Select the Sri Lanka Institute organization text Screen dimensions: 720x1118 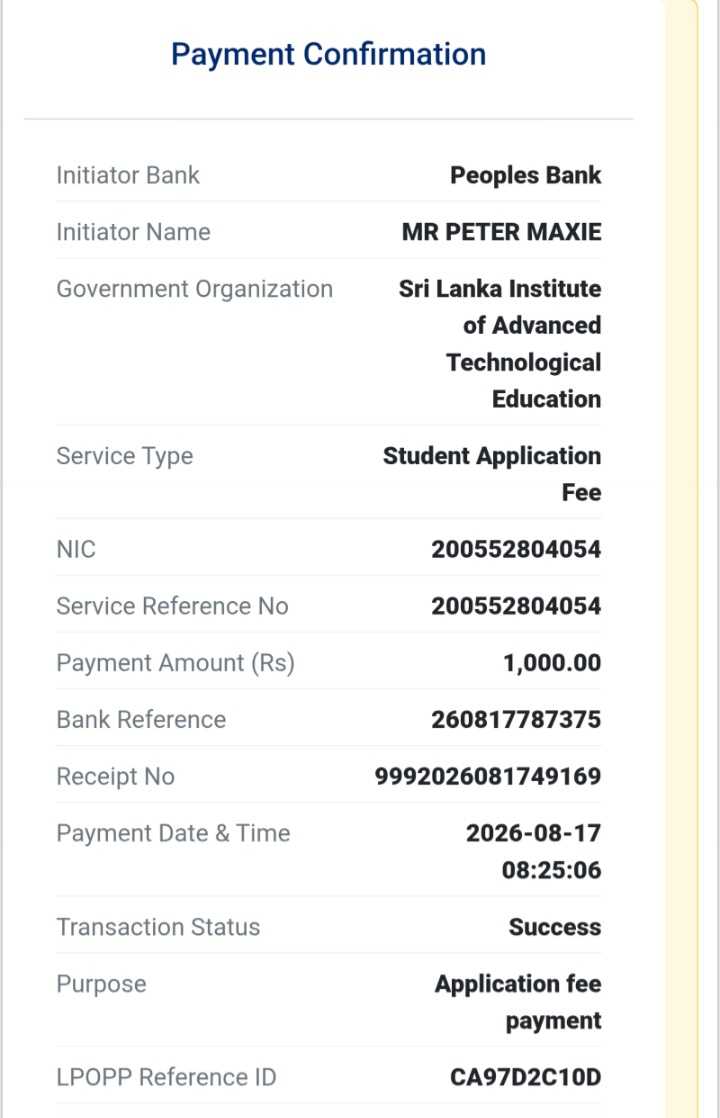coord(500,344)
